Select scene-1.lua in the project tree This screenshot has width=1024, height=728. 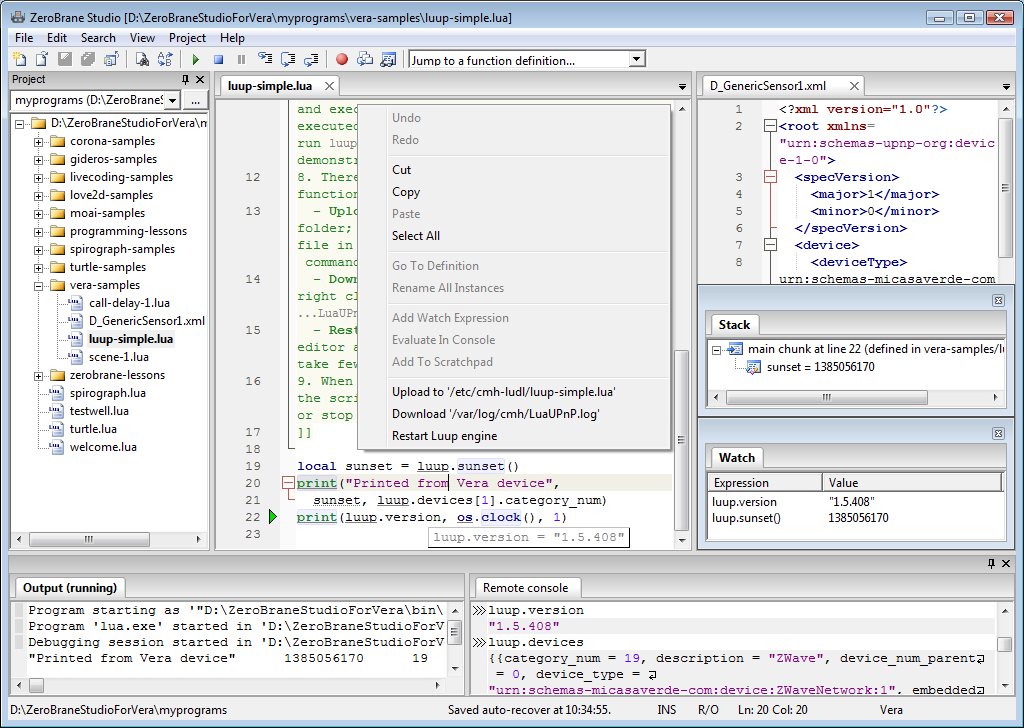(x=119, y=357)
